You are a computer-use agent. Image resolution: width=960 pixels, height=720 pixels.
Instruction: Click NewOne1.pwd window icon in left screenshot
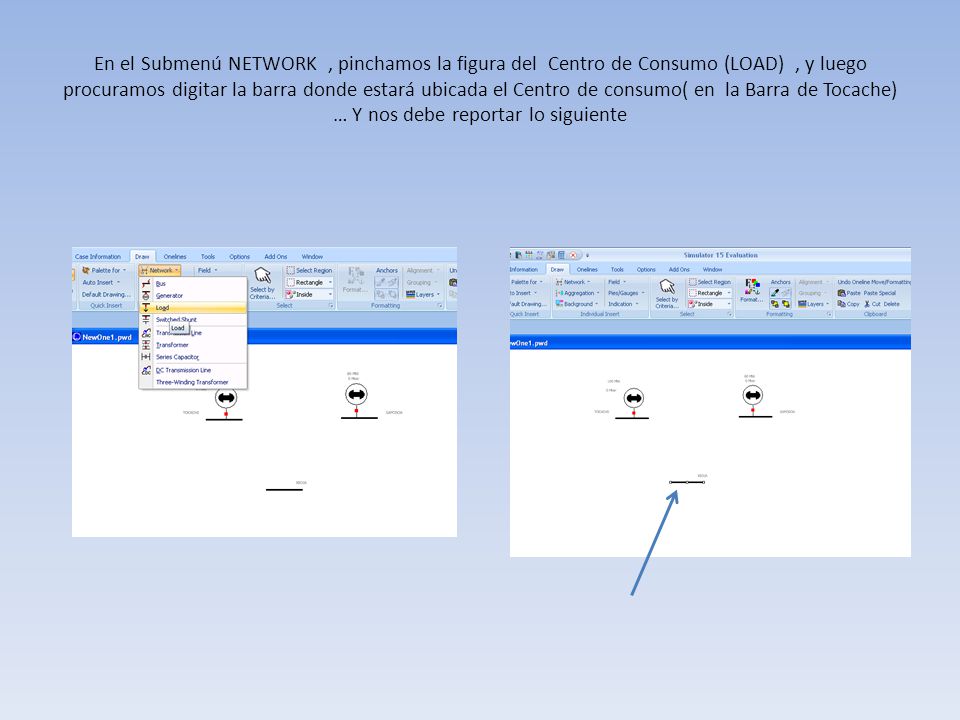tap(77, 337)
